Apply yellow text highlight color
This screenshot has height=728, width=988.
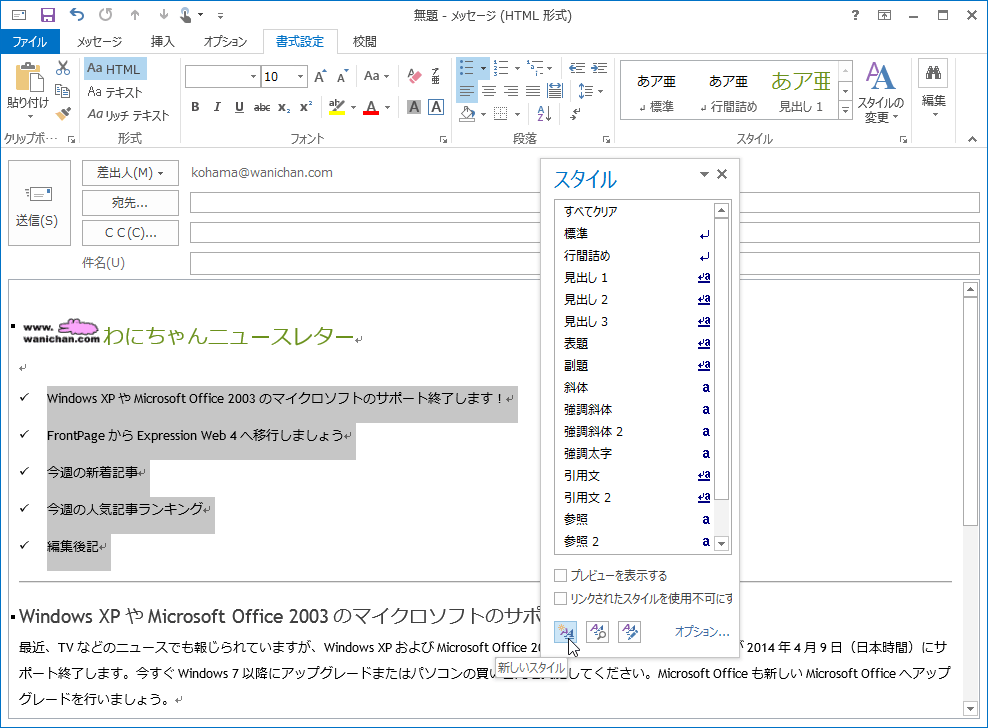pyautogui.click(x=337, y=107)
